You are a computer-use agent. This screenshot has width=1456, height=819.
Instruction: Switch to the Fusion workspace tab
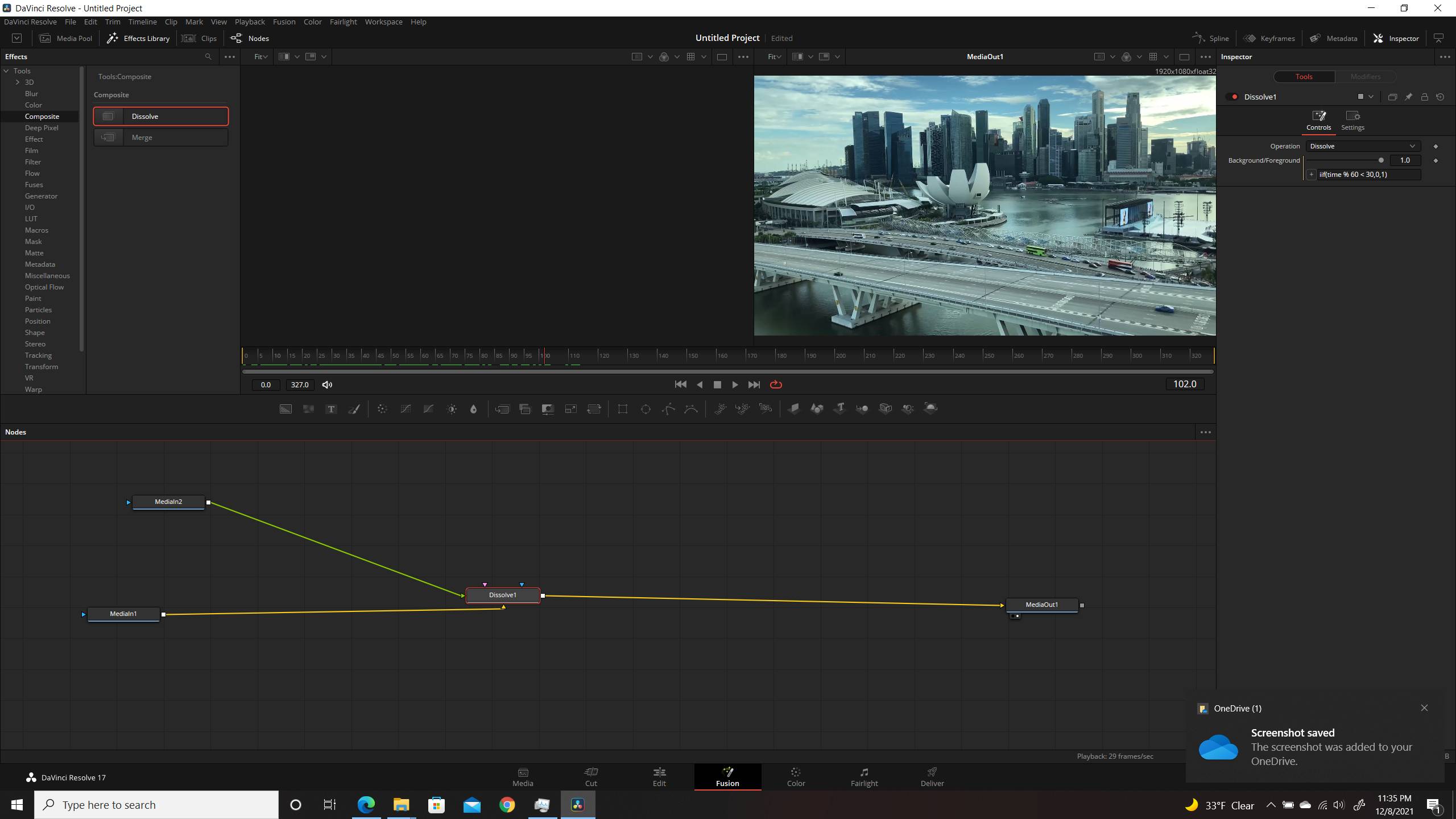(727, 777)
